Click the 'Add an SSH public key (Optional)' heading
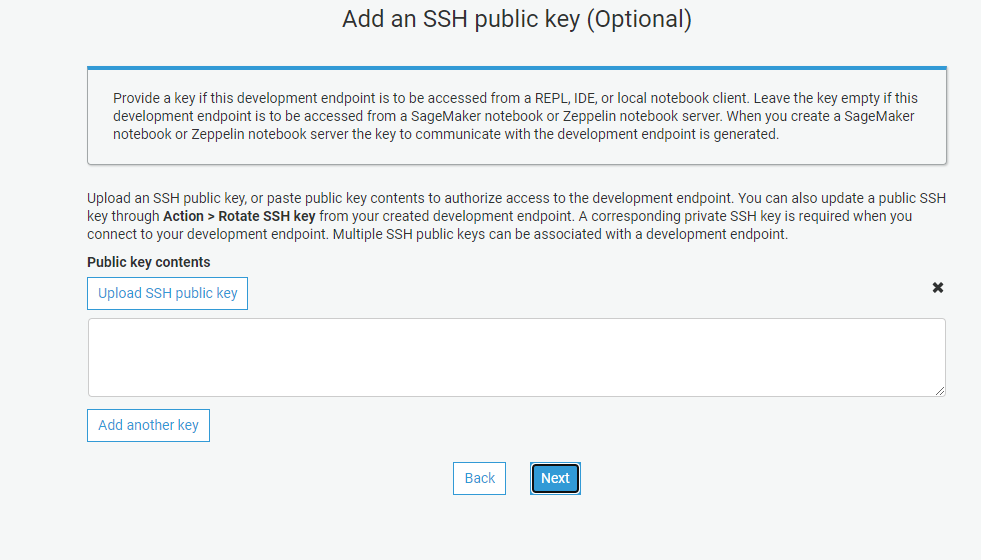The image size is (981, 560). click(516, 19)
